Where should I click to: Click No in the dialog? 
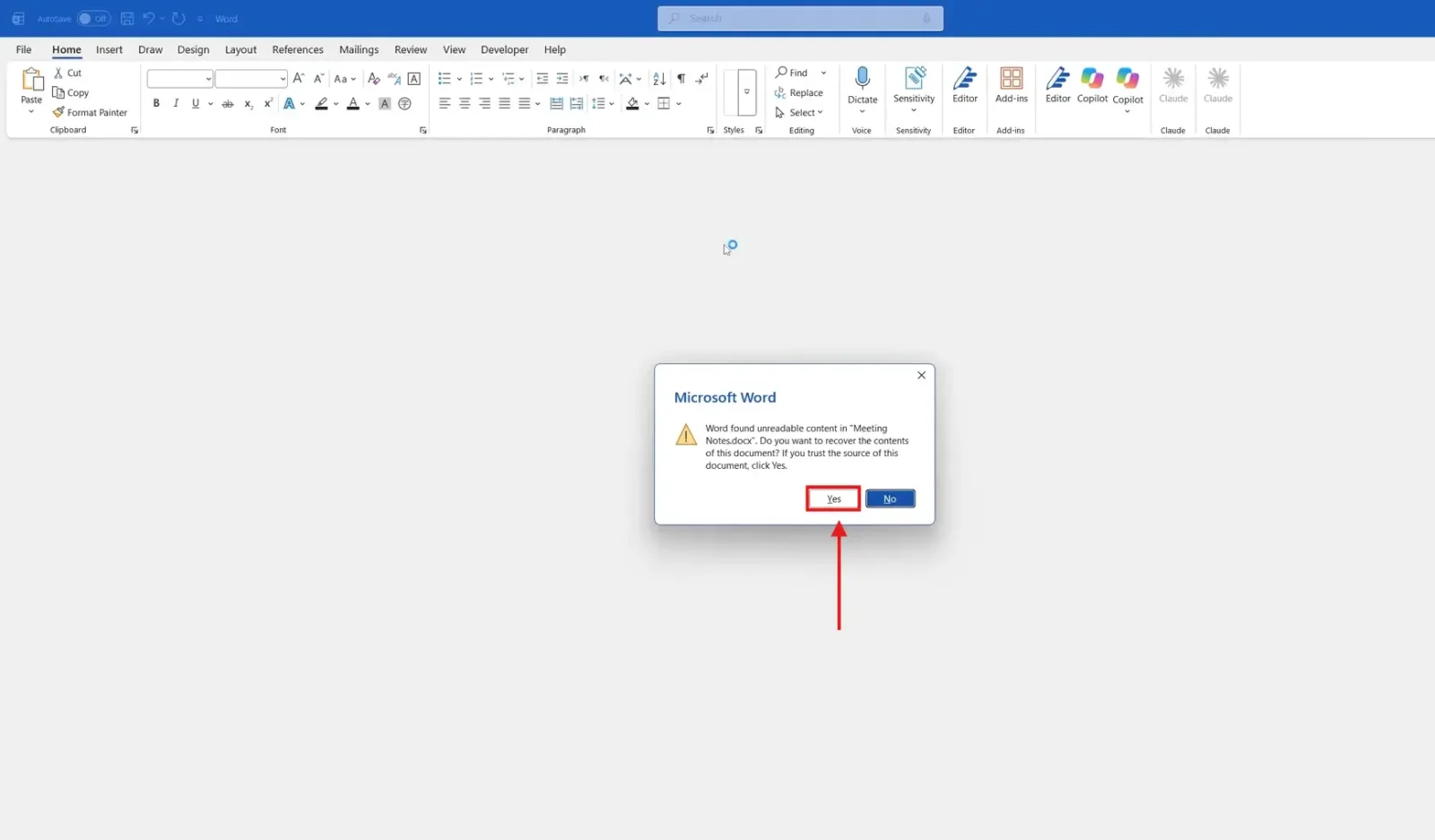coord(890,498)
